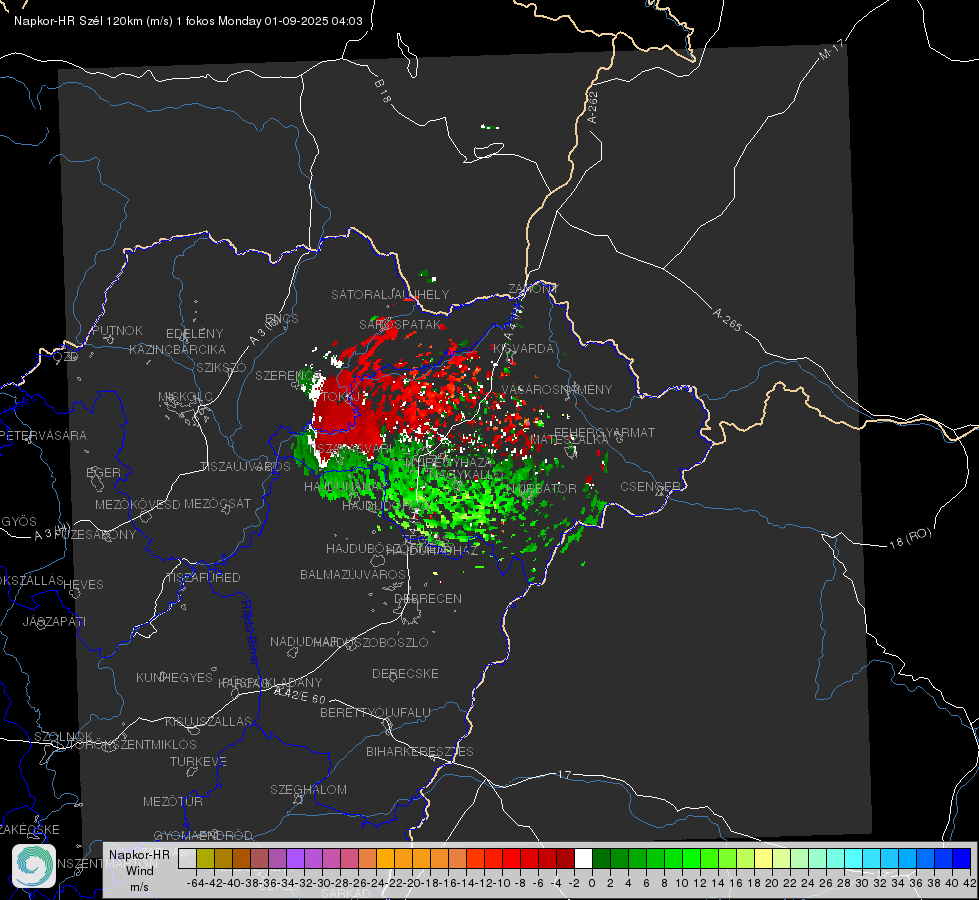Choose the dark green swatch between 0 and 2
The height and width of the screenshot is (900, 979).
[x=601, y=858]
